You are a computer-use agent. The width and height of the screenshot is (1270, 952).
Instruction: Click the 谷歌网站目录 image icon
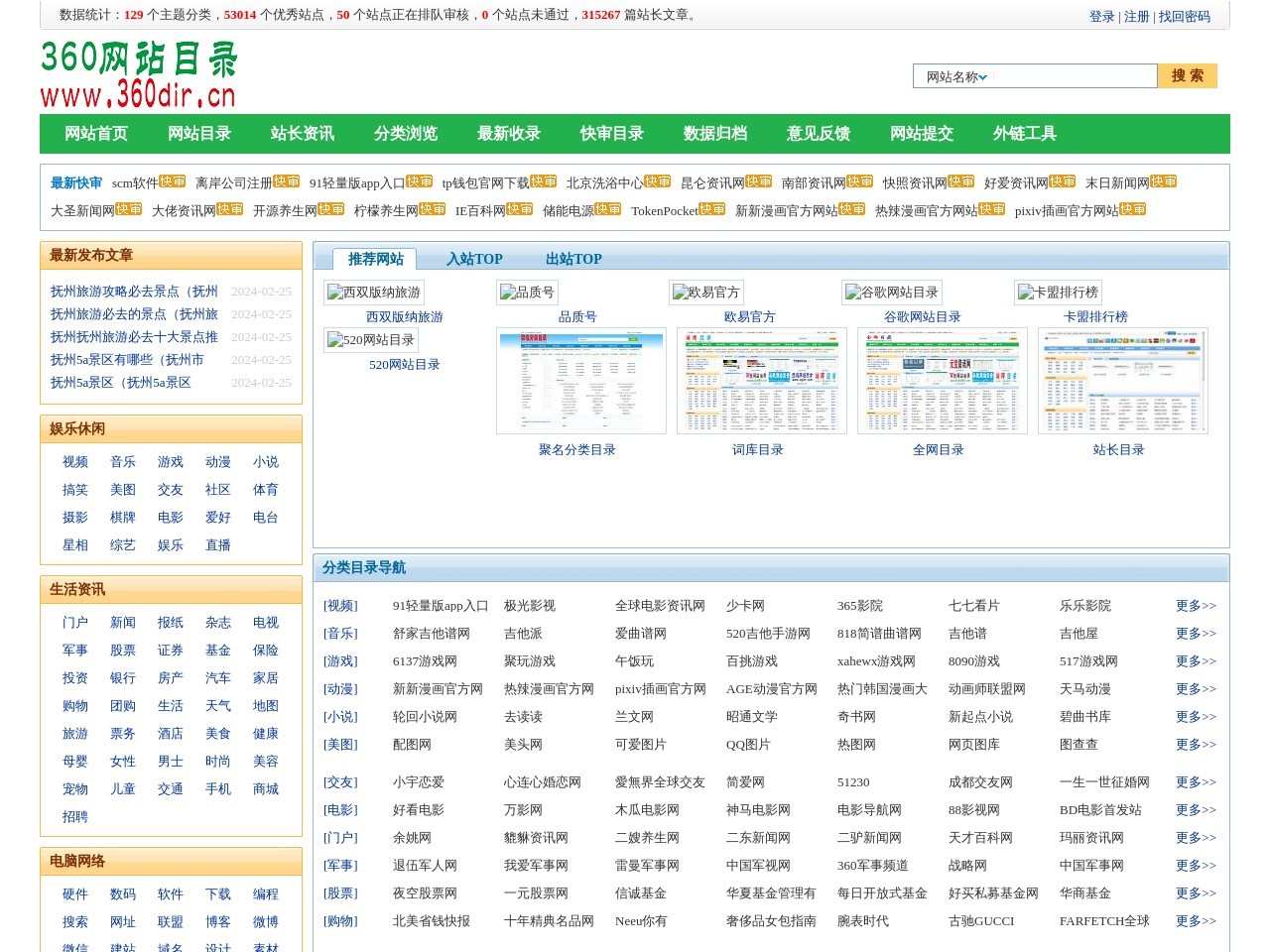pos(891,293)
